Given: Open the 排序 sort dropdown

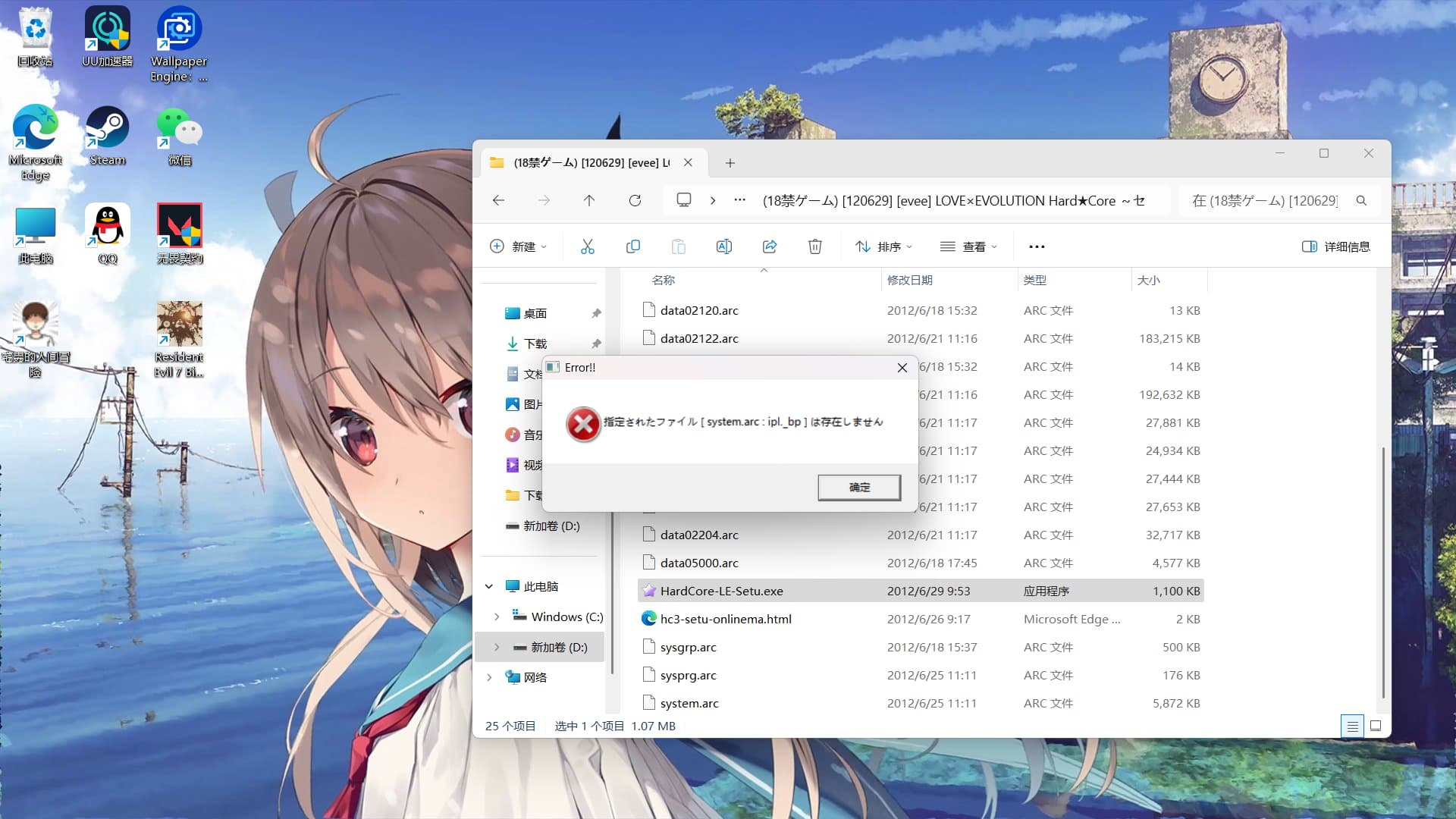Looking at the screenshot, I should pos(884,246).
